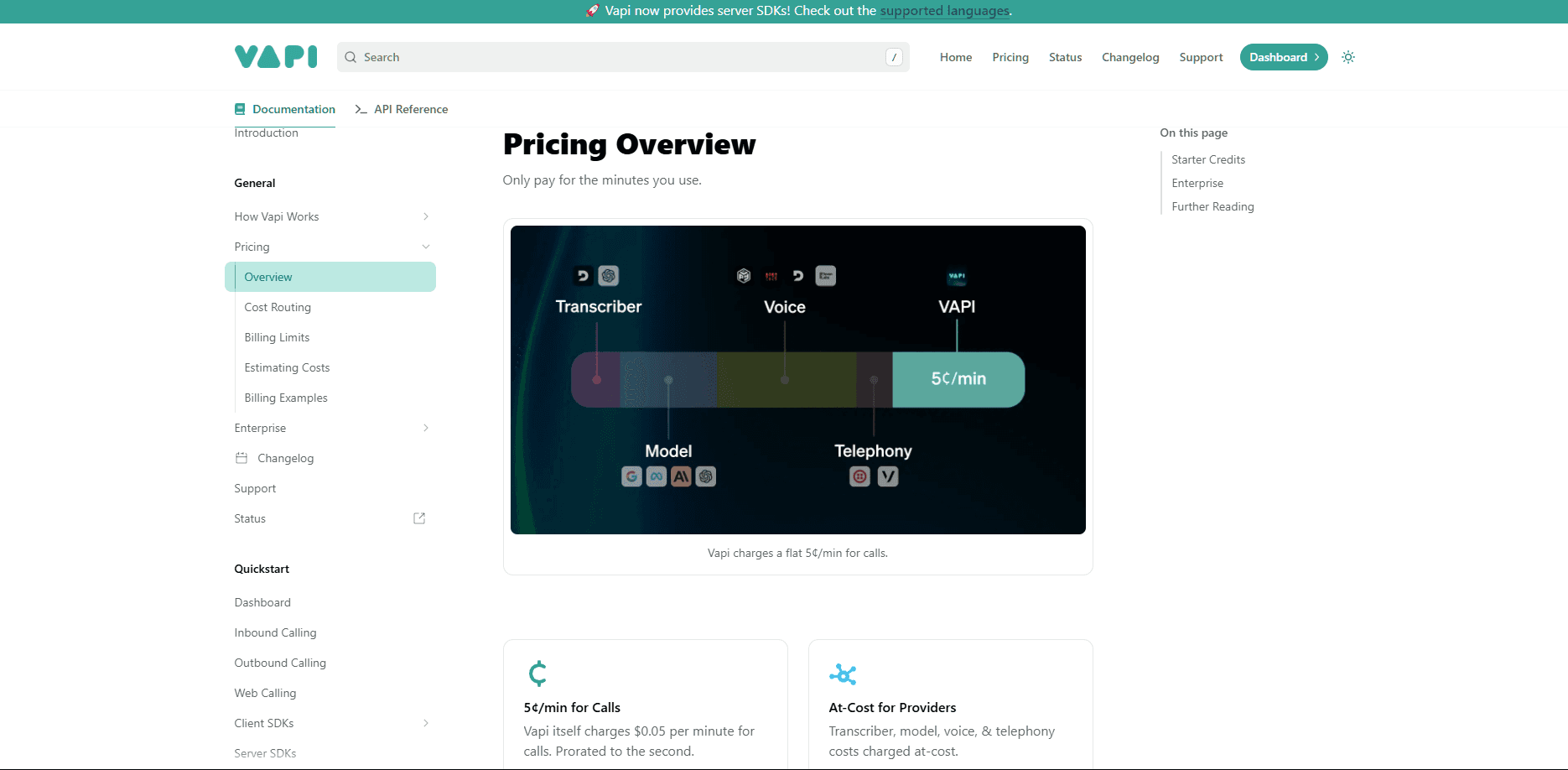Image resolution: width=1568 pixels, height=770 pixels.
Task: Click the Changelog calendar icon in sidebar
Action: (241, 458)
